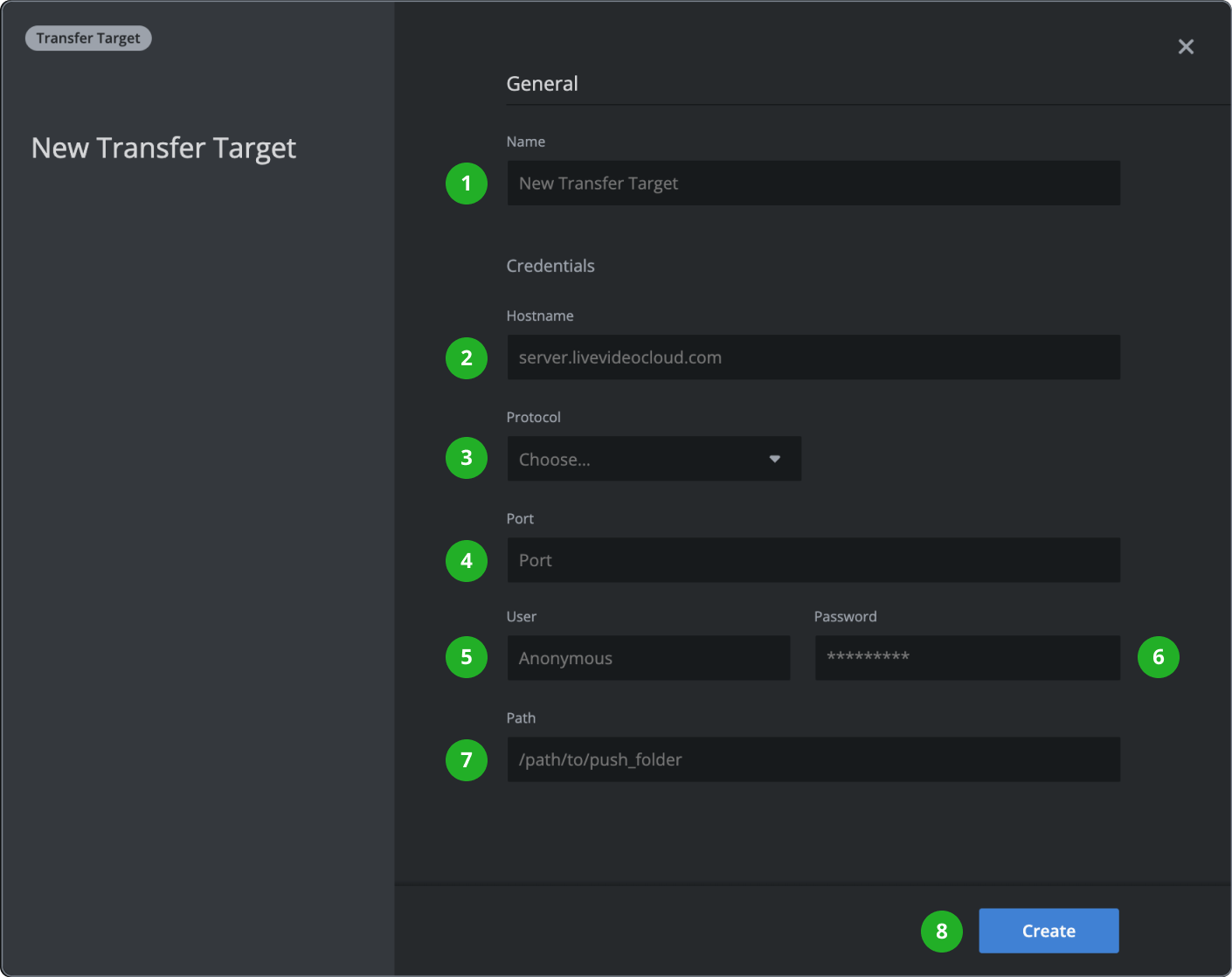The image size is (1232, 977).
Task: Click the green number 8 marker
Action: coord(941,932)
